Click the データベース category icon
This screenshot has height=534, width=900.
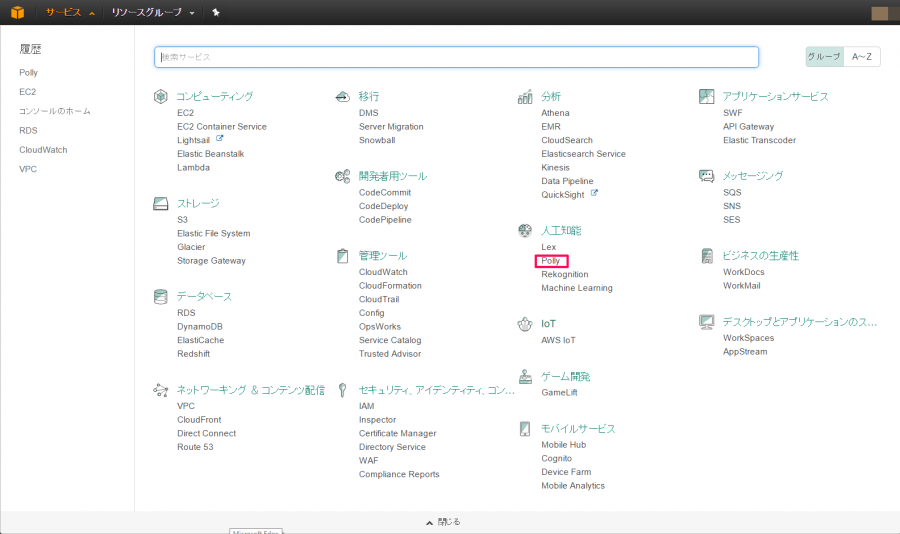[161, 296]
